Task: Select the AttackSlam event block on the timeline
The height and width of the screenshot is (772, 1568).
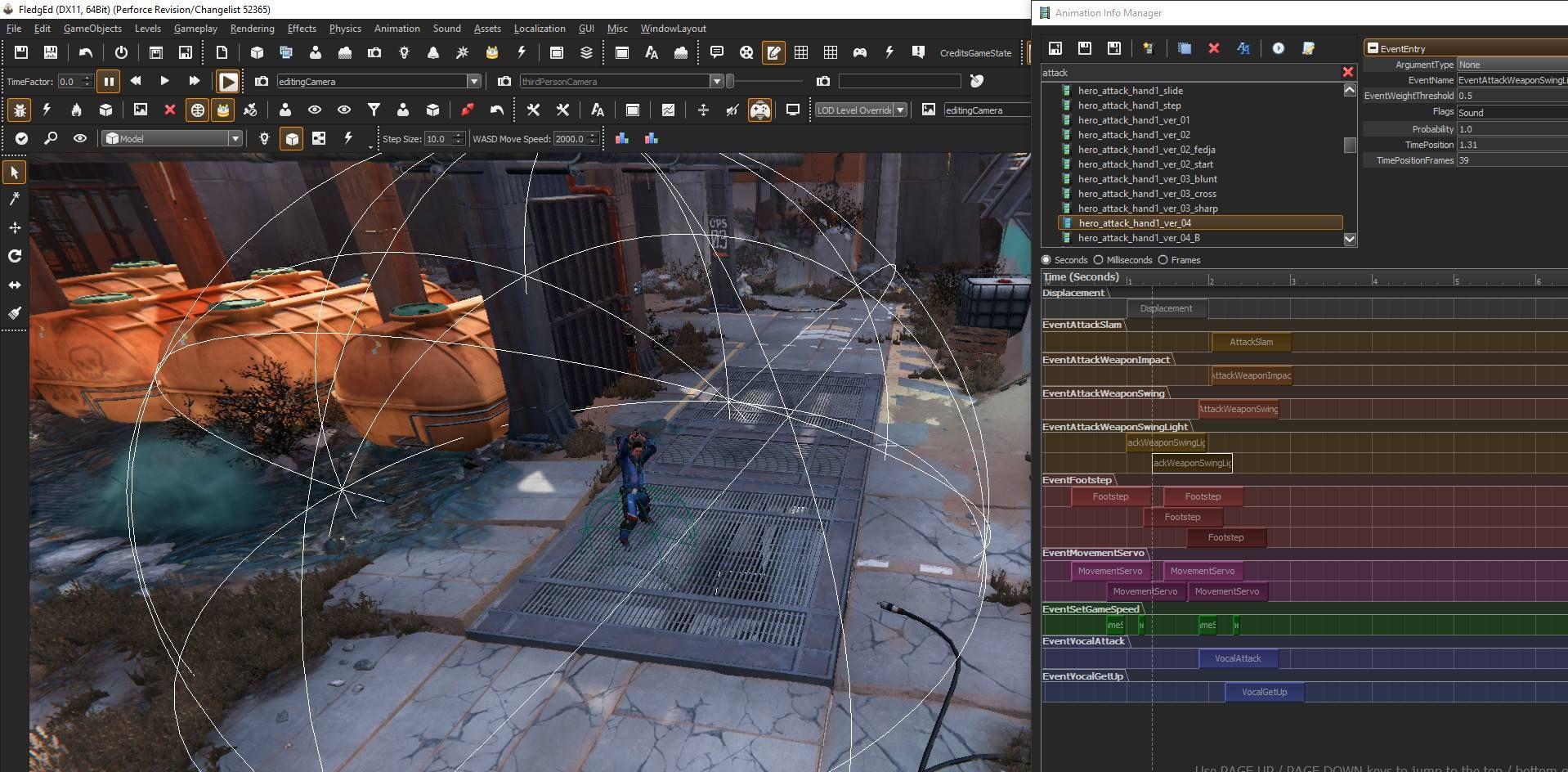Action: pos(1251,342)
